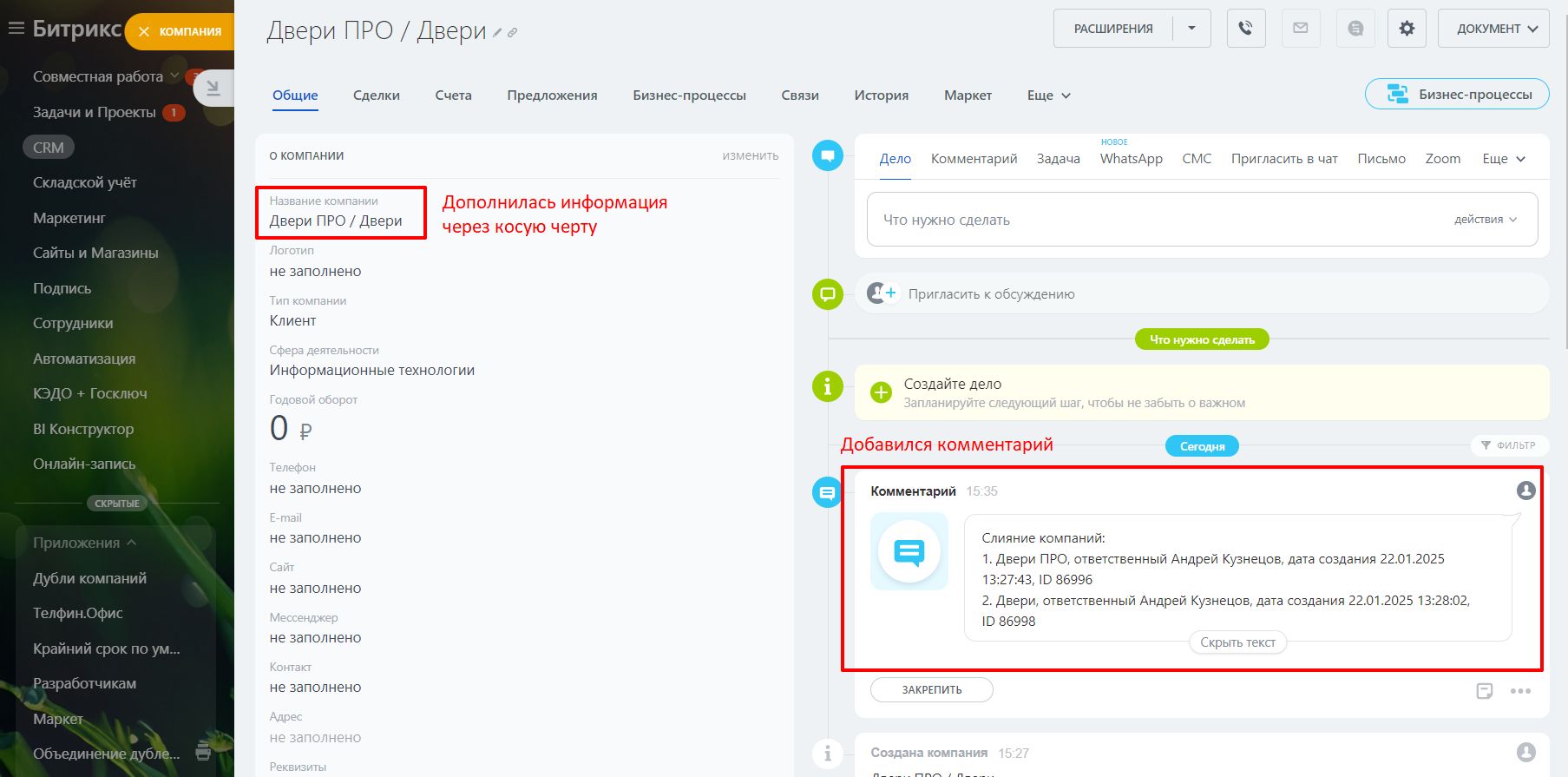Image resolution: width=1568 pixels, height=777 pixels.
Task: Expand the Еще tabs dropdown
Action: point(1049,95)
